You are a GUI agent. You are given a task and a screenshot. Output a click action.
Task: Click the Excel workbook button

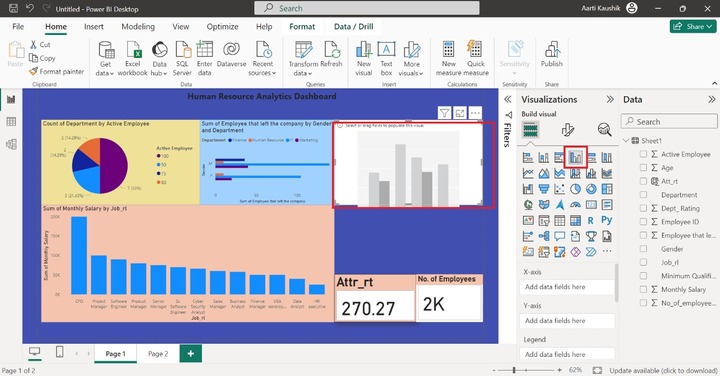(x=133, y=58)
